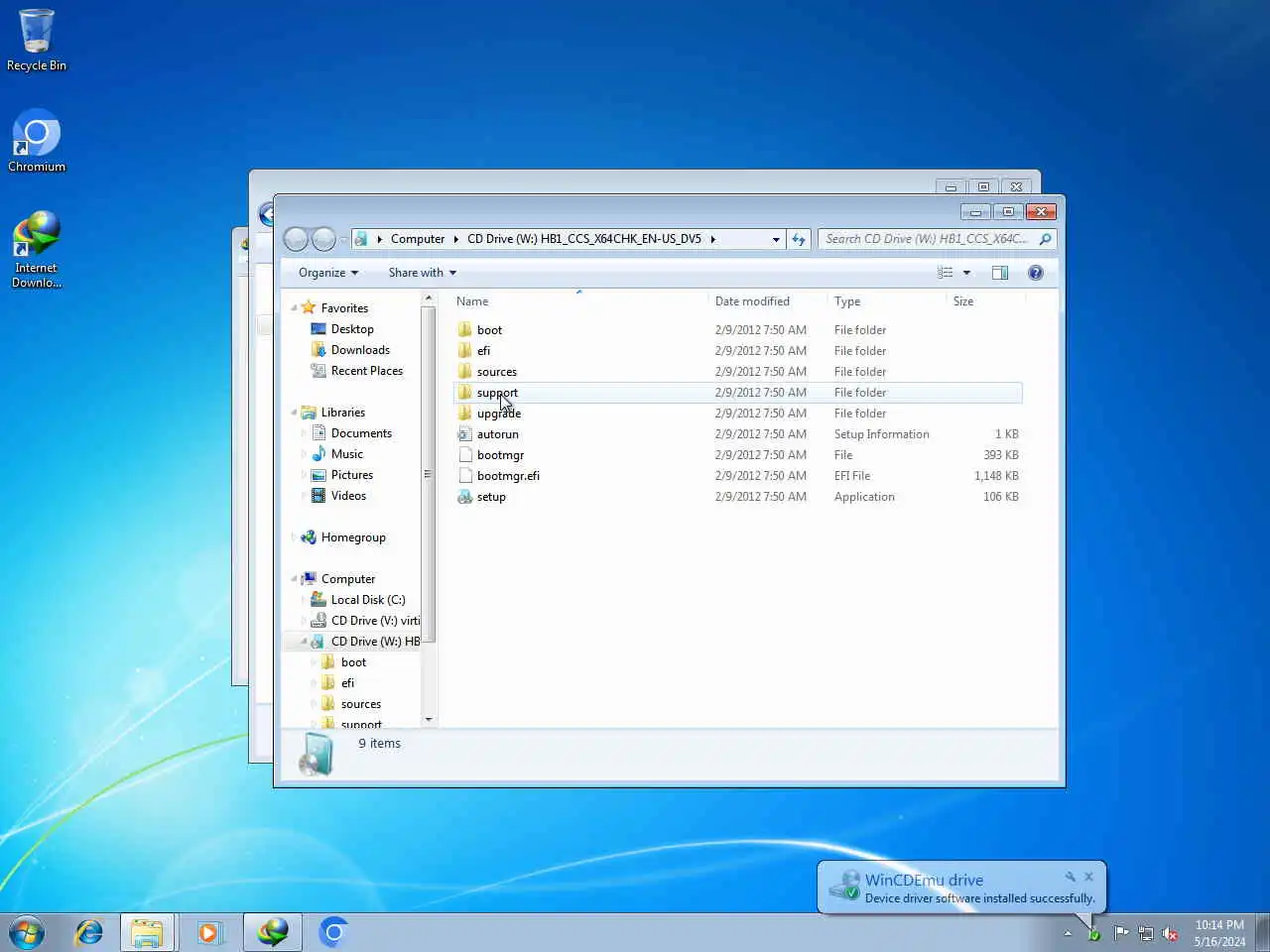1270x952 pixels.
Task: Open the views options dropdown arrow
Action: click(x=966, y=273)
